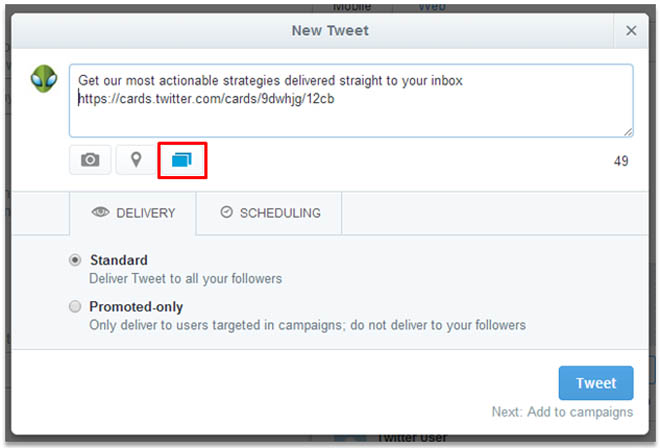Click the tweet box resize grip

click(628, 132)
